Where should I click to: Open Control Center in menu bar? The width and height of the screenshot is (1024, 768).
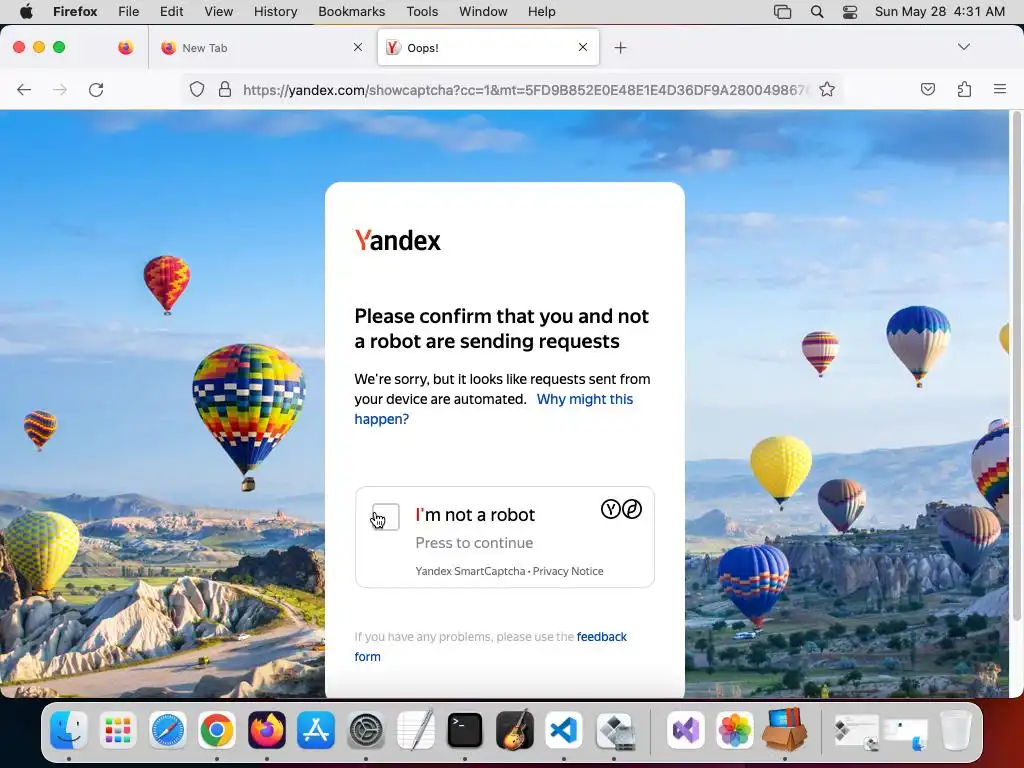click(850, 11)
